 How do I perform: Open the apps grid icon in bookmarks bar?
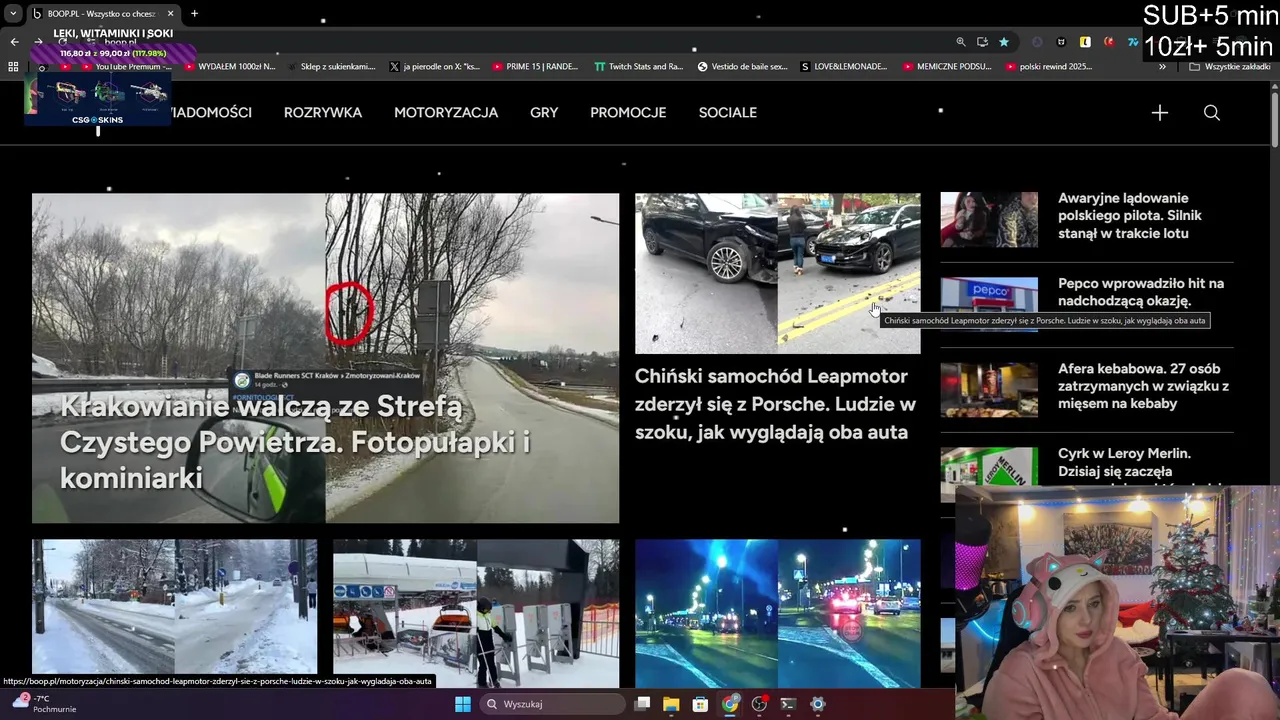click(13, 67)
